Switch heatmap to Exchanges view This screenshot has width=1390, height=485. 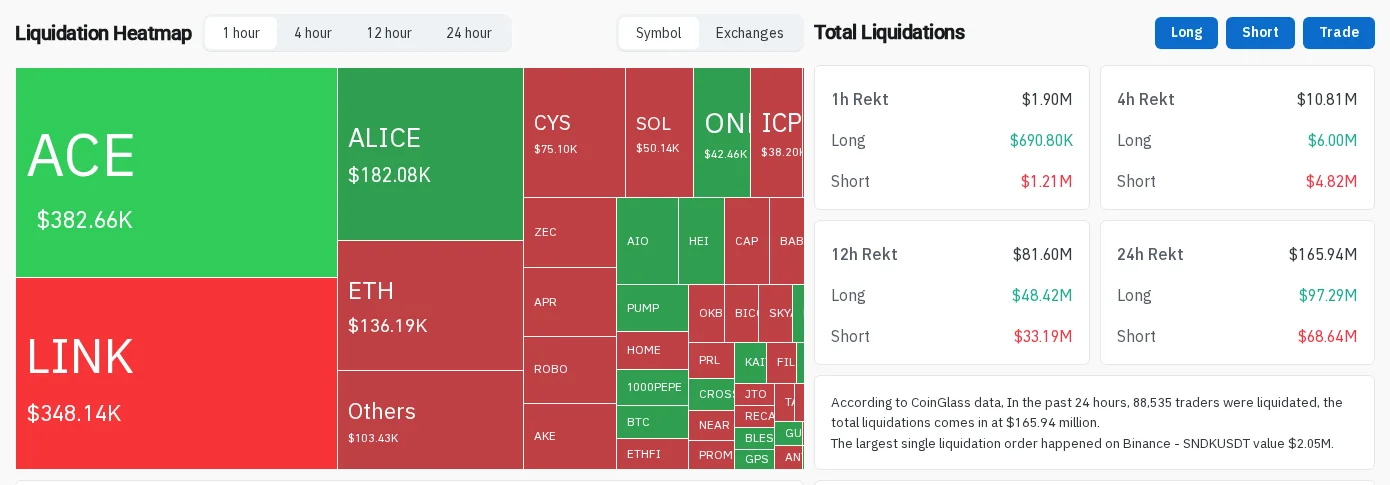[x=750, y=33]
